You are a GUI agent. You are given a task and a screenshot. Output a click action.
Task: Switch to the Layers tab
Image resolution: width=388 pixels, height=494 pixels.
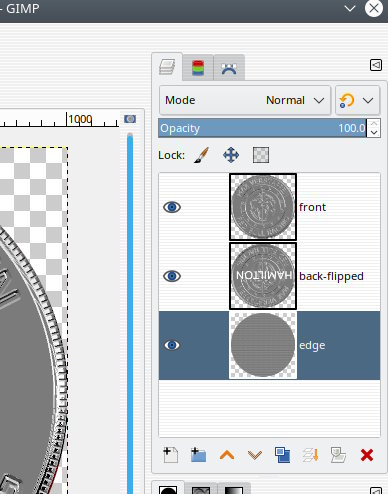click(x=167, y=67)
